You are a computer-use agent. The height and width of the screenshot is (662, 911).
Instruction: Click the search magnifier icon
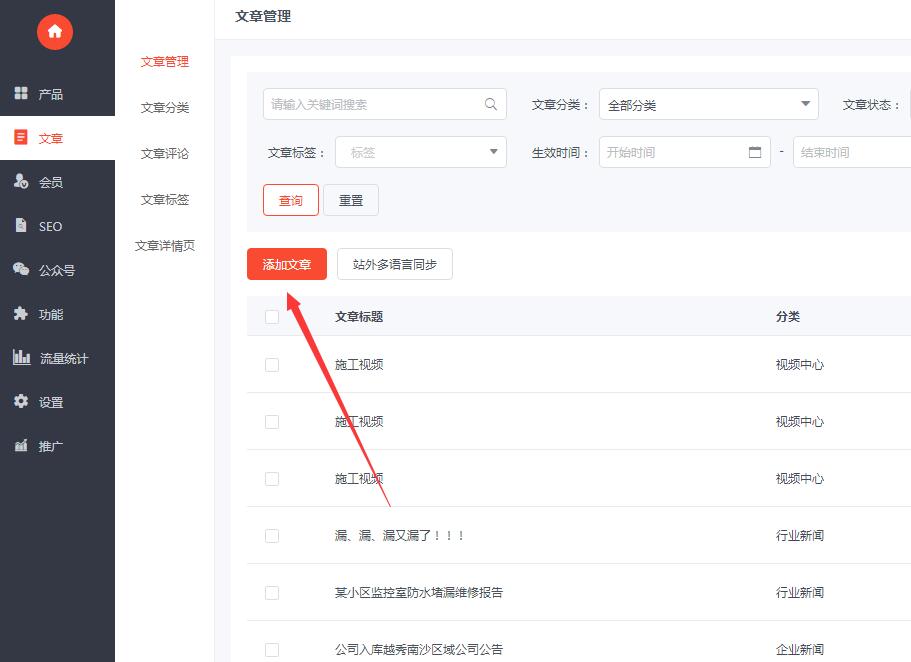491,104
